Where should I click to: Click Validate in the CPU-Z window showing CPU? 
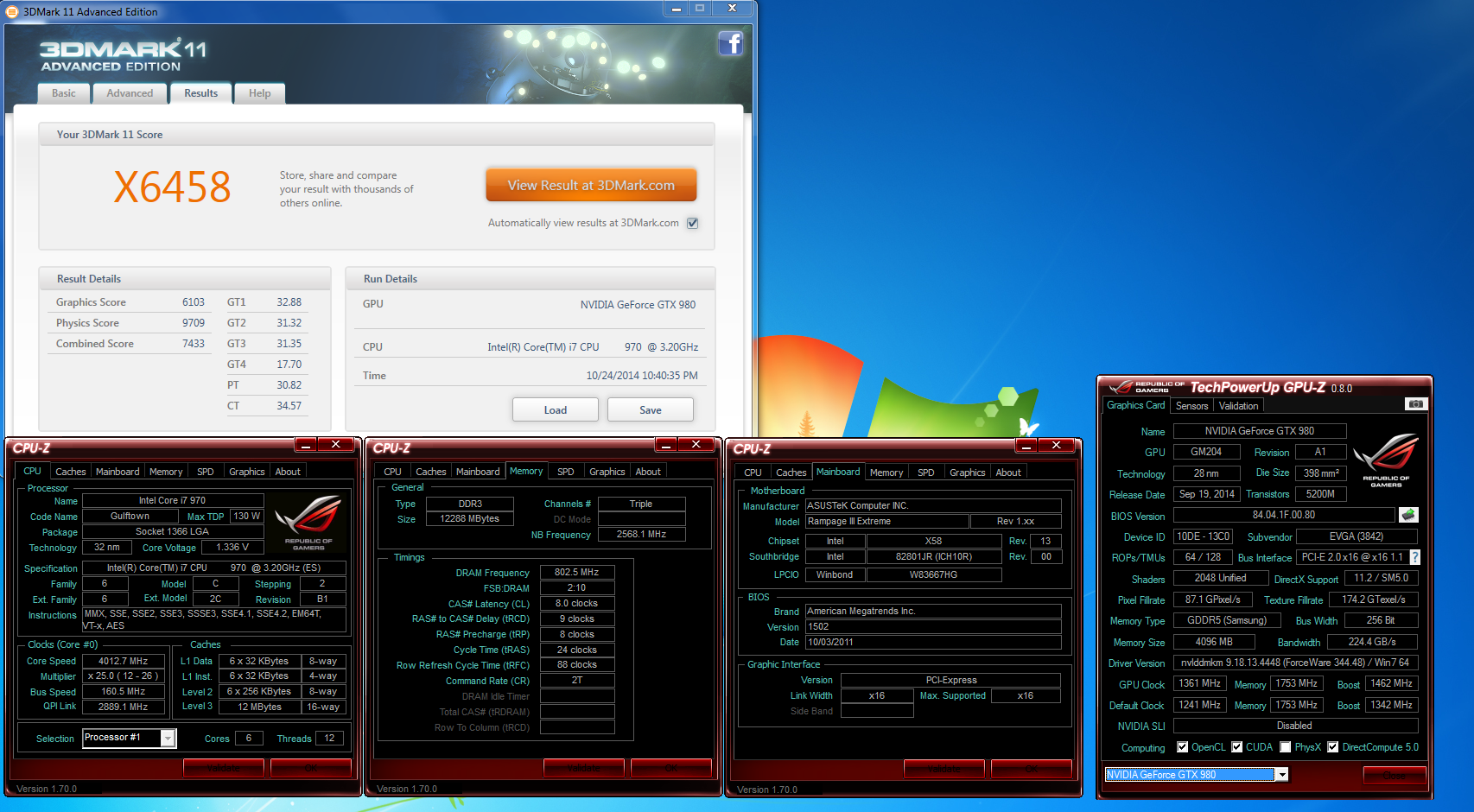click(224, 768)
